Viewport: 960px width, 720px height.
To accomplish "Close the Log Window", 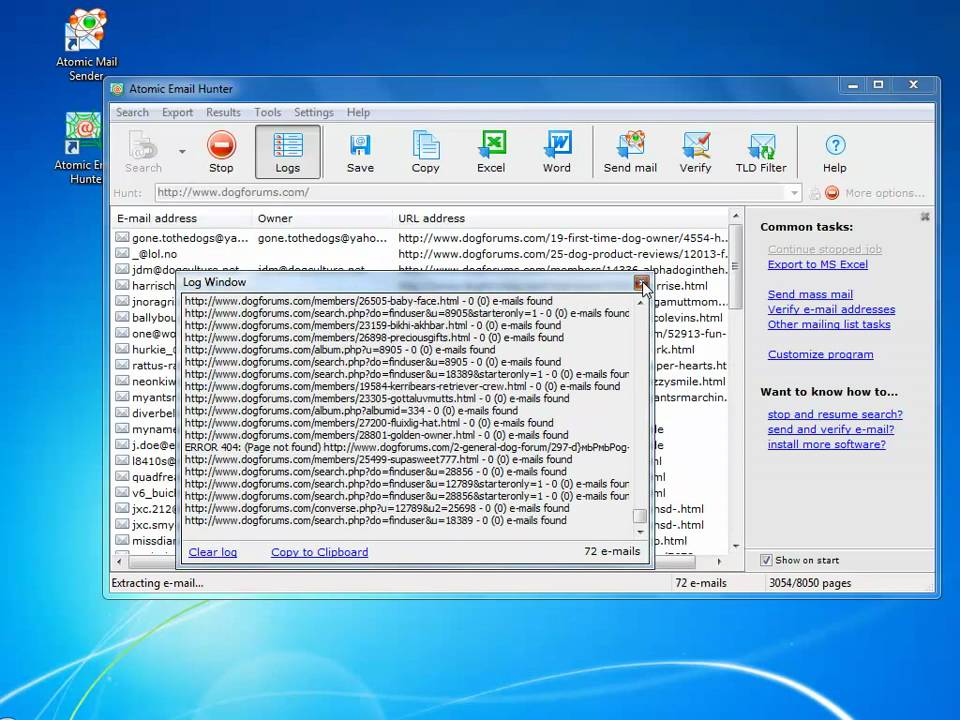I will (x=641, y=283).
